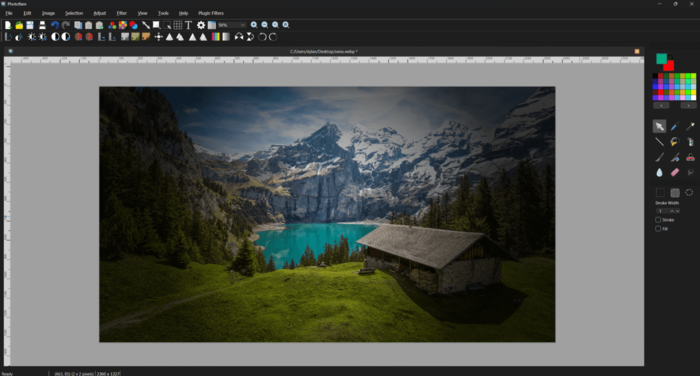700x376 pixels.
Task: Enable the Fill checkbox
Action: [x=658, y=229]
